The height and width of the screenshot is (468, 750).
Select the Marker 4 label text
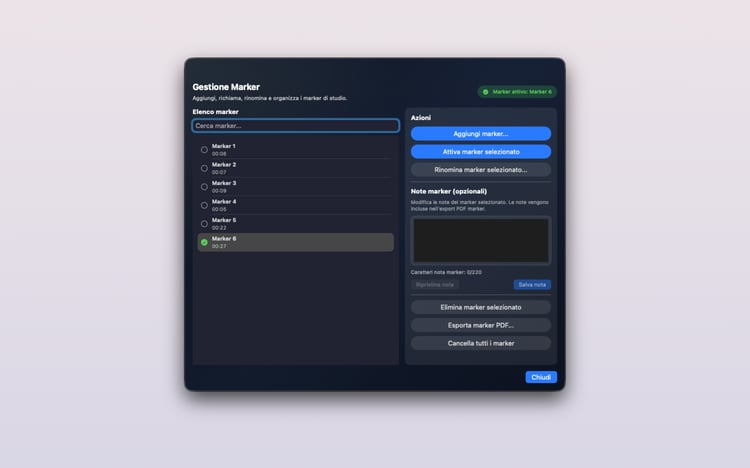point(224,201)
